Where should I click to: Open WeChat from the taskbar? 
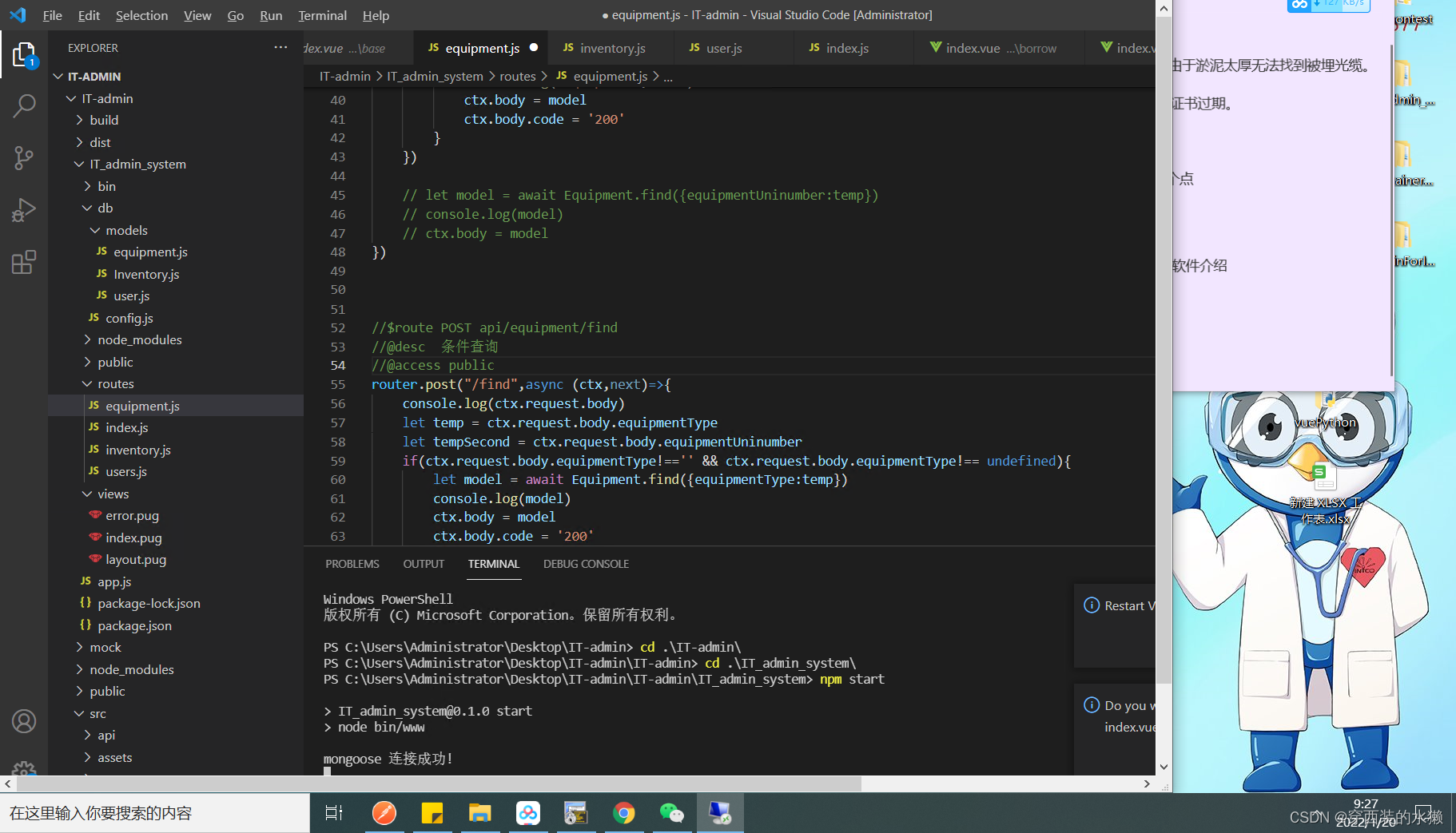[671, 812]
